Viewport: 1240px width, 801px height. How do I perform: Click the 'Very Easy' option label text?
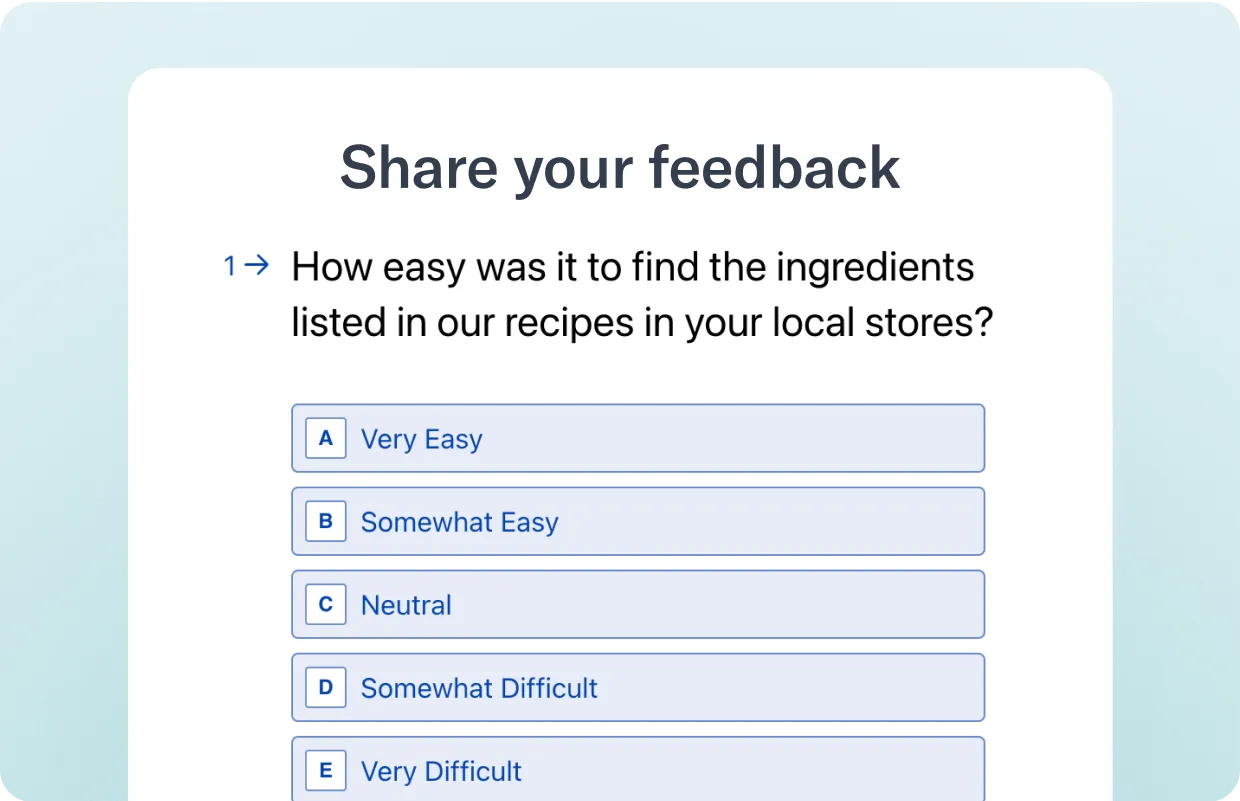point(421,438)
